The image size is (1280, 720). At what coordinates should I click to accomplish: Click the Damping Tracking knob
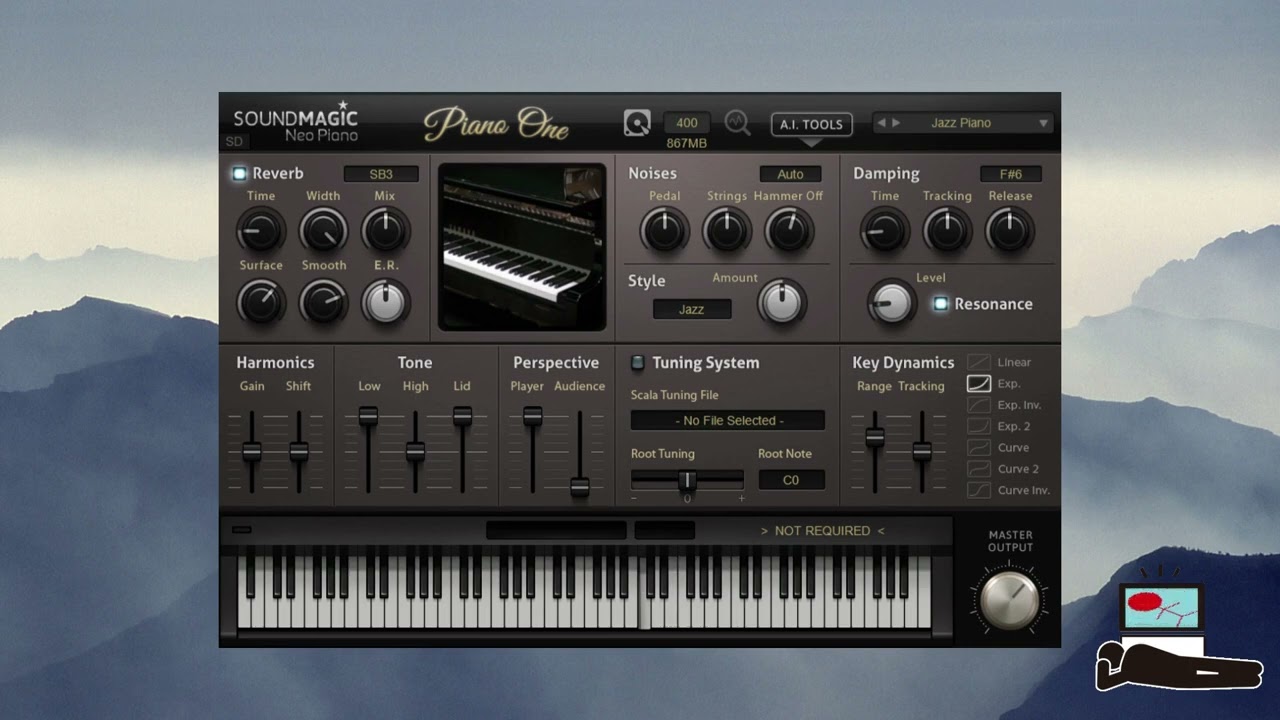coord(947,231)
